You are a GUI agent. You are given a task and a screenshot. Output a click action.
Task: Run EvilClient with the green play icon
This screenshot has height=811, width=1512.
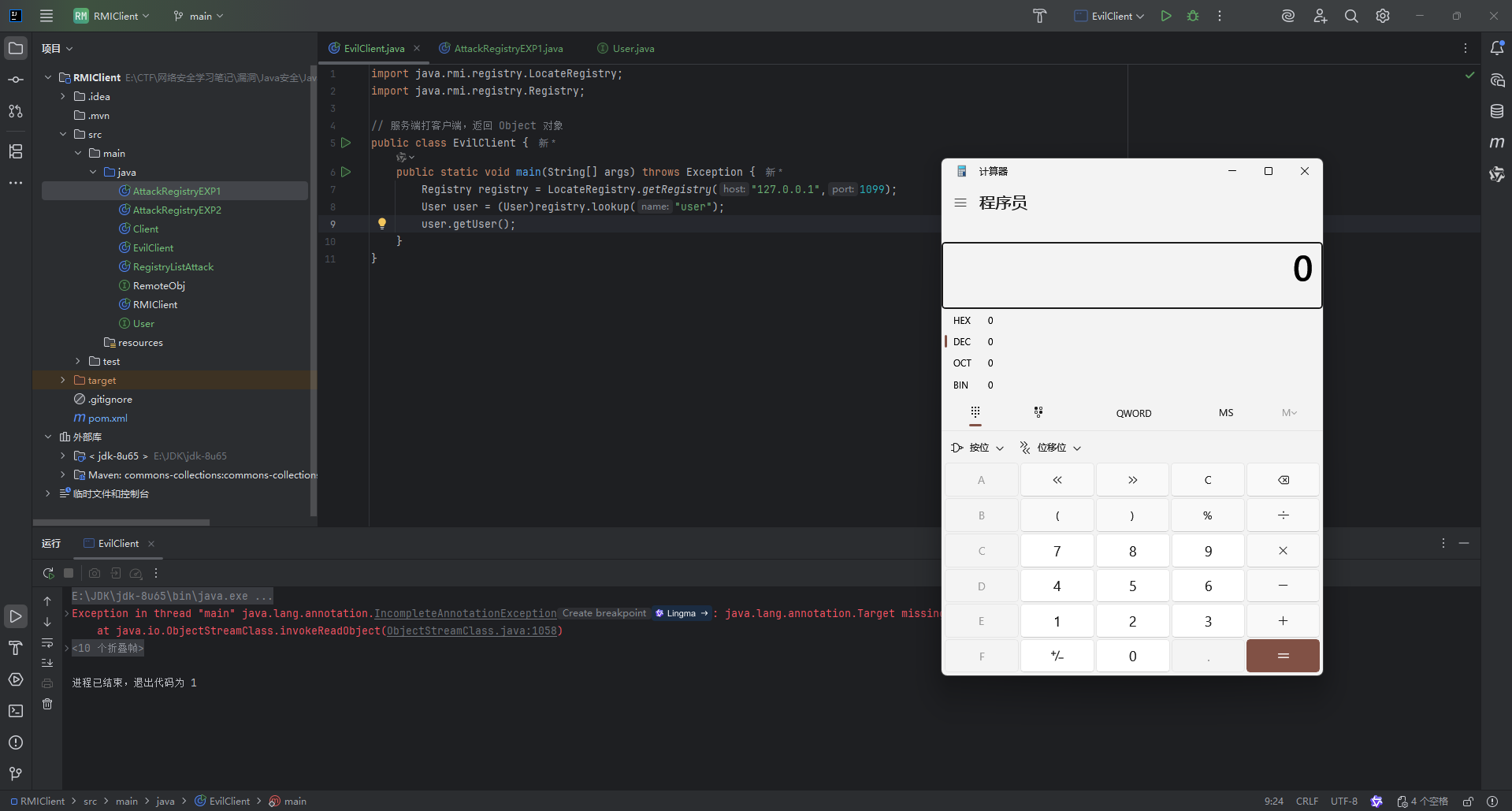[1166, 16]
